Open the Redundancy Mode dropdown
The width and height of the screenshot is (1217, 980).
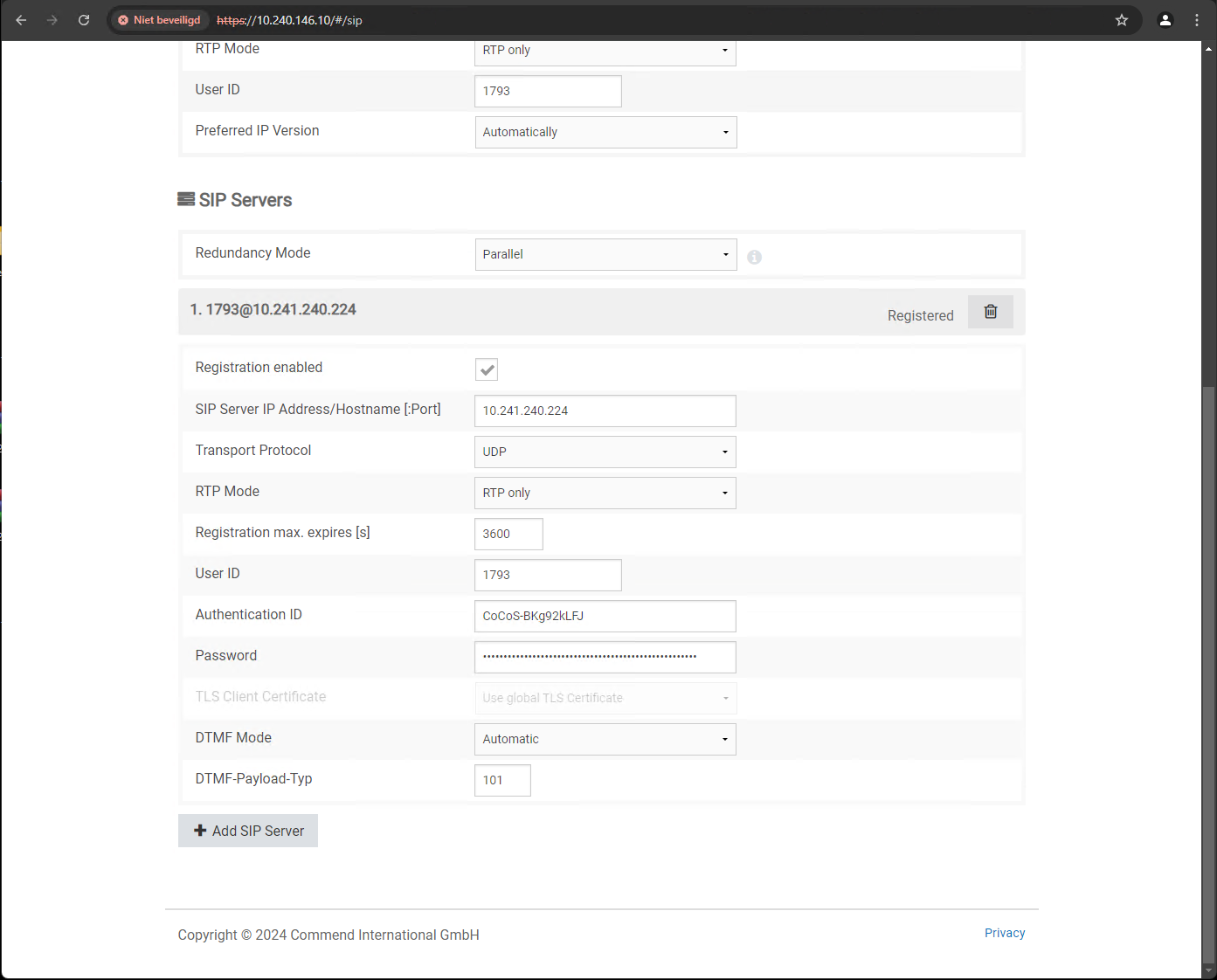605,254
